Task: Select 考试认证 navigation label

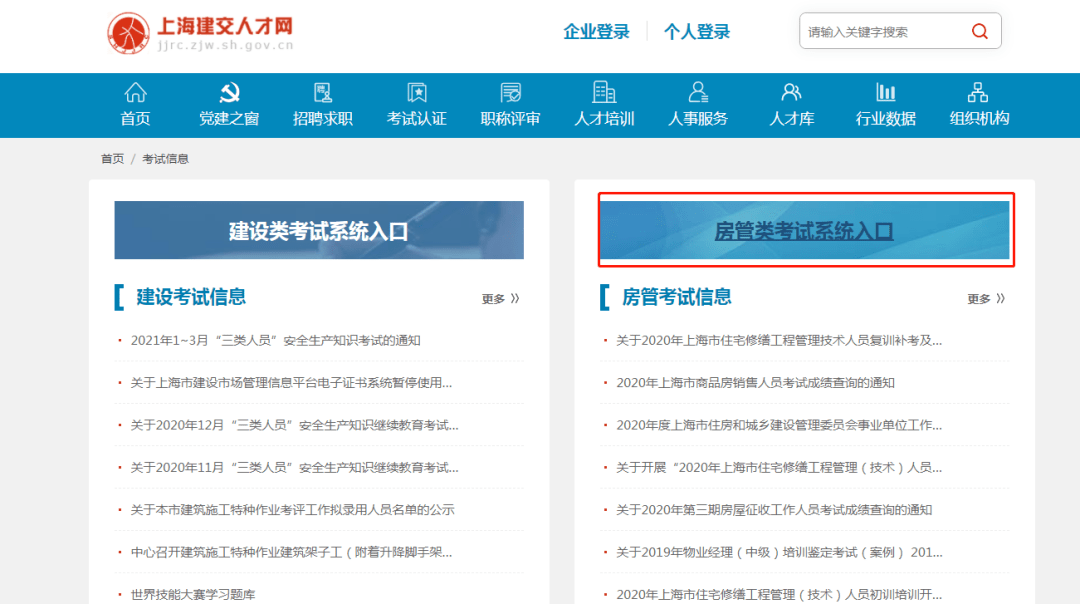Action: coord(417,118)
